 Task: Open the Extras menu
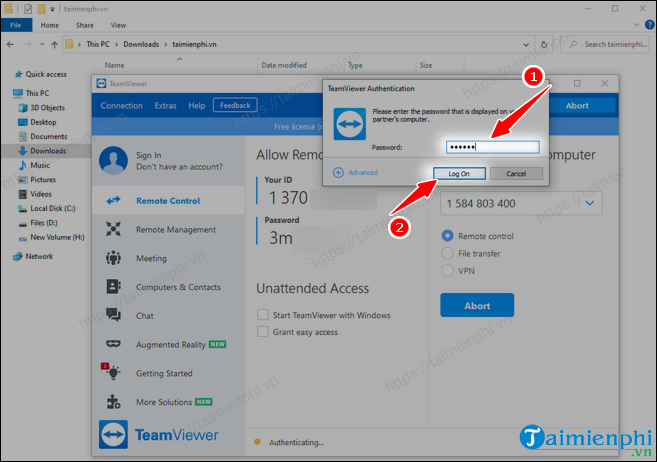(166, 106)
